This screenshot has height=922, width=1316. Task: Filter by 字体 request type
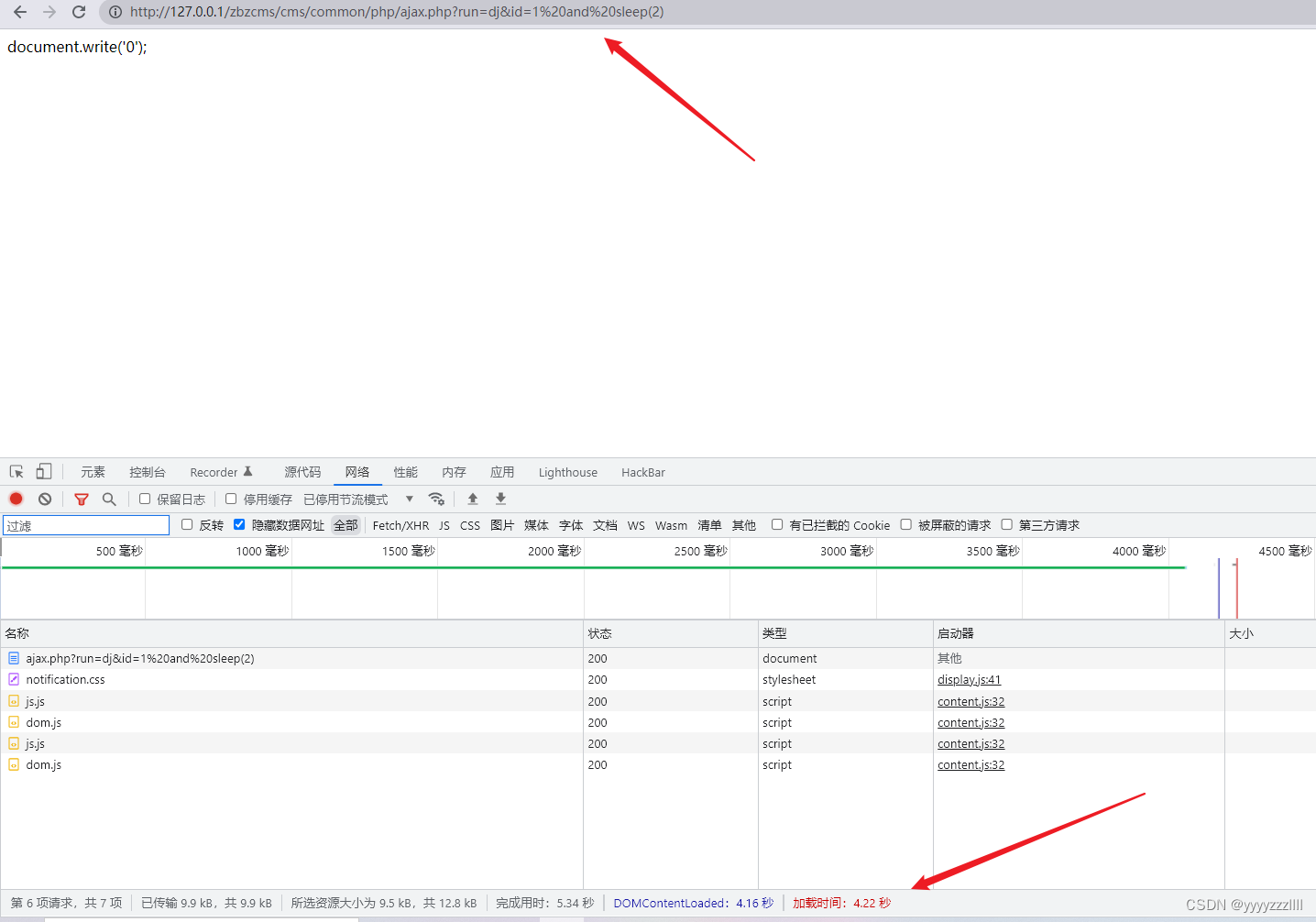pos(571,525)
